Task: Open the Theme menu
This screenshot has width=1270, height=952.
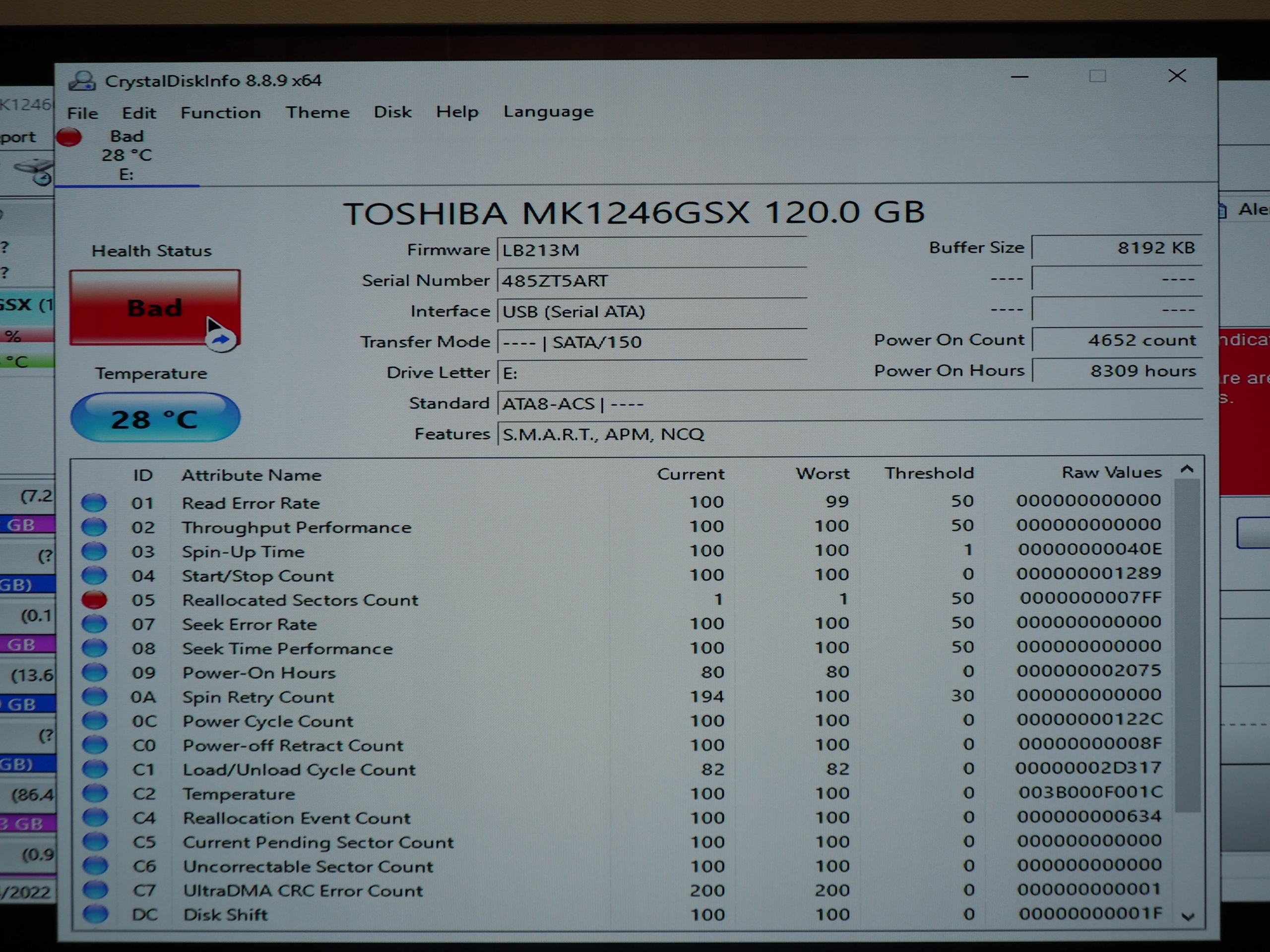Action: 318,112
